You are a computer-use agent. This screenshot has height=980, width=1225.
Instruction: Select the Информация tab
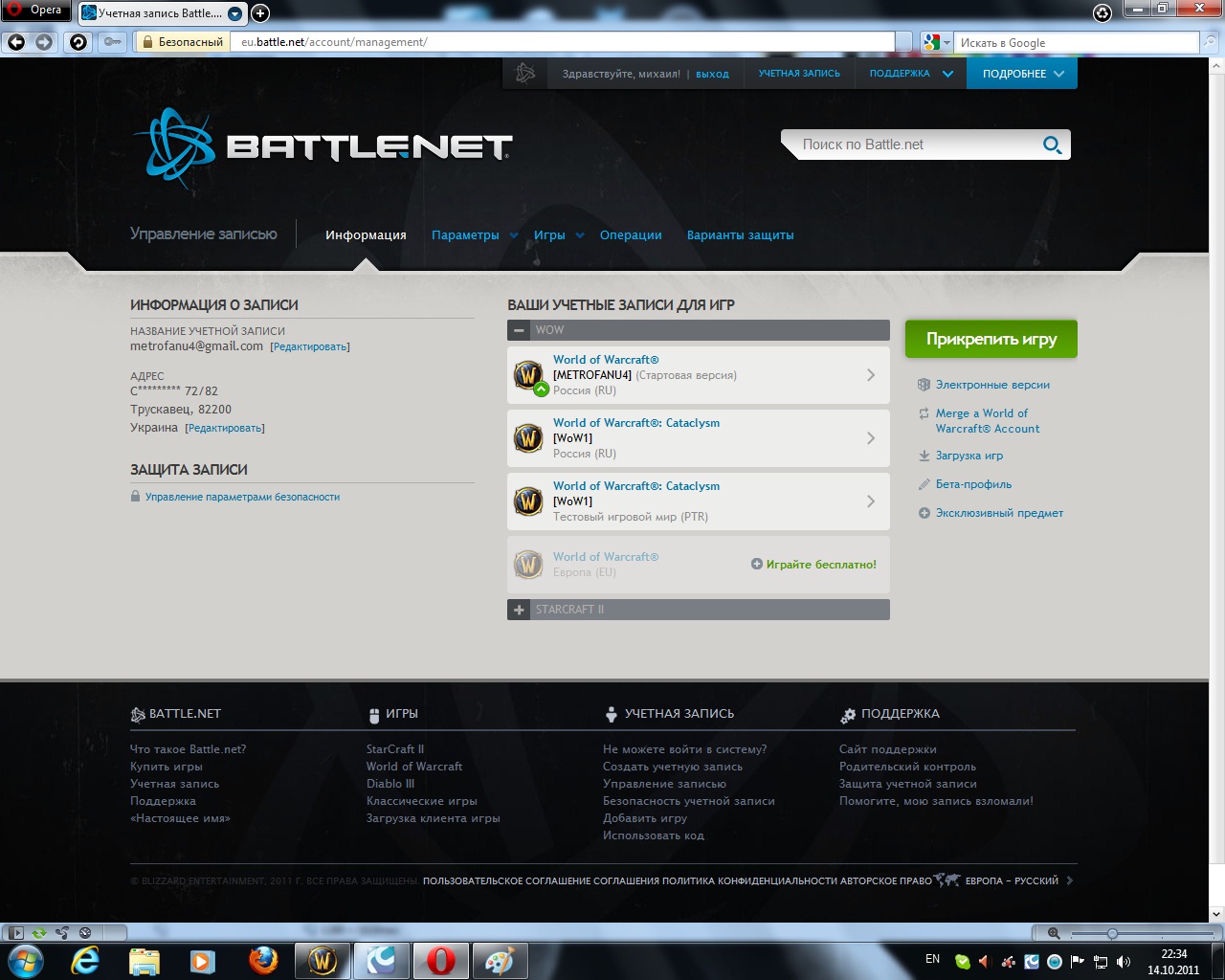tap(366, 235)
